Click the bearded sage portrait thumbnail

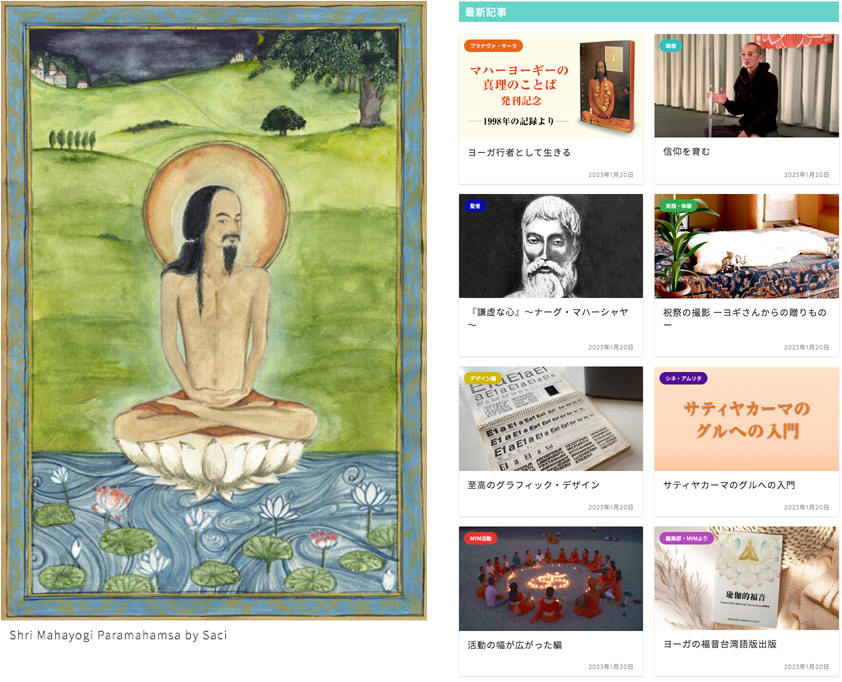(x=550, y=246)
